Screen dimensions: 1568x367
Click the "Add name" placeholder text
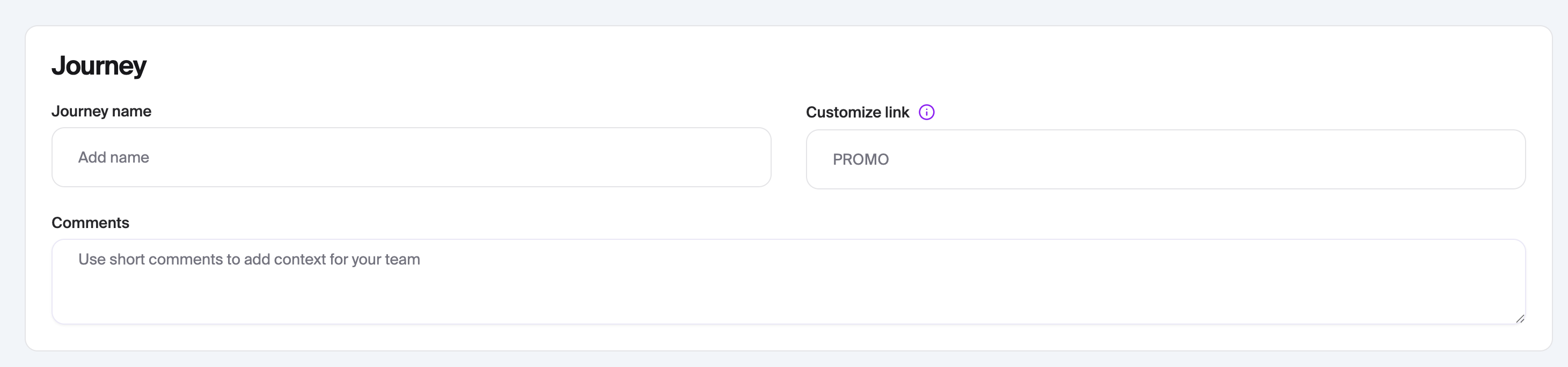click(113, 158)
